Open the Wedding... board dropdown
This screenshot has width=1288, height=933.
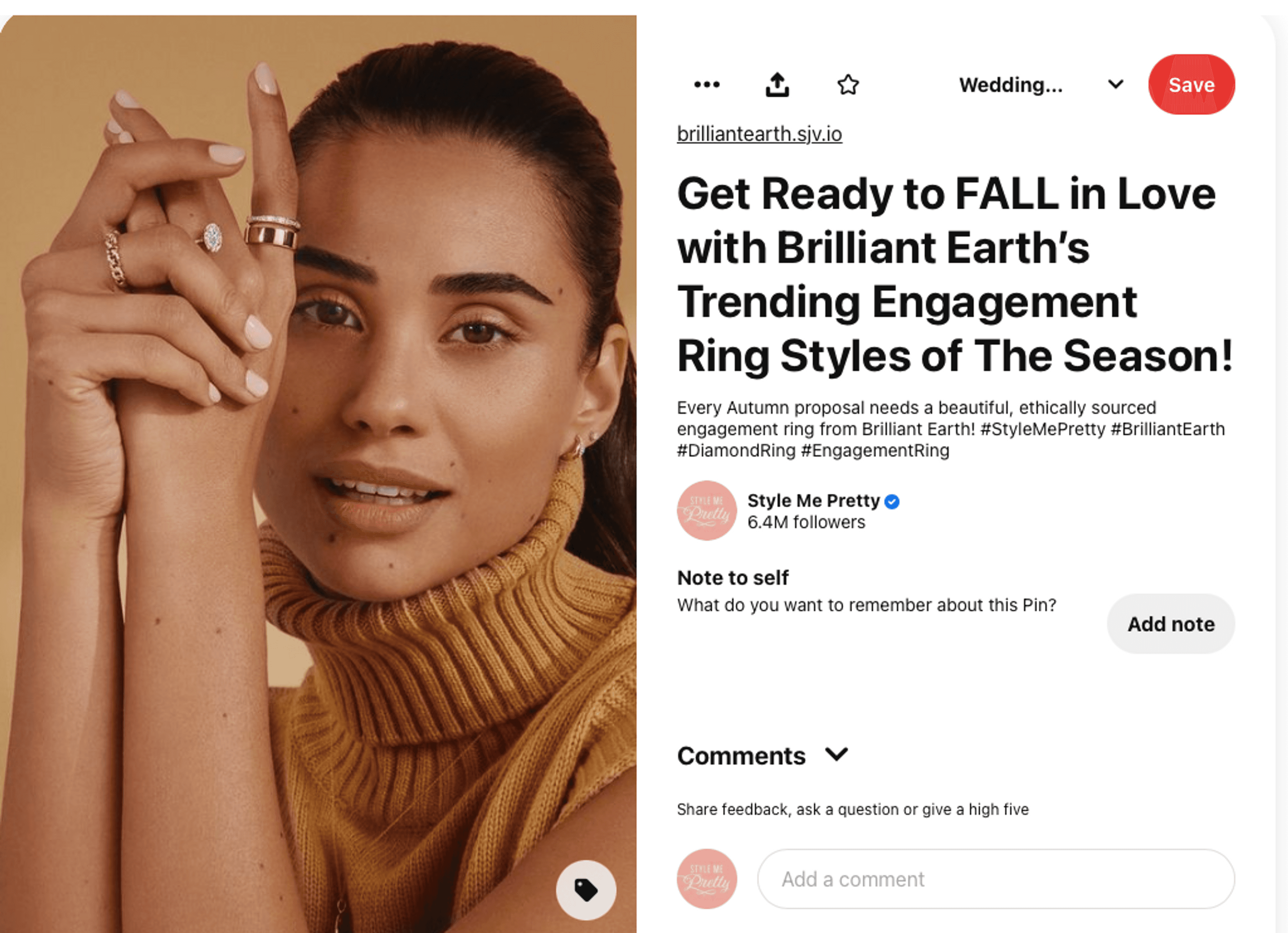1011,84
